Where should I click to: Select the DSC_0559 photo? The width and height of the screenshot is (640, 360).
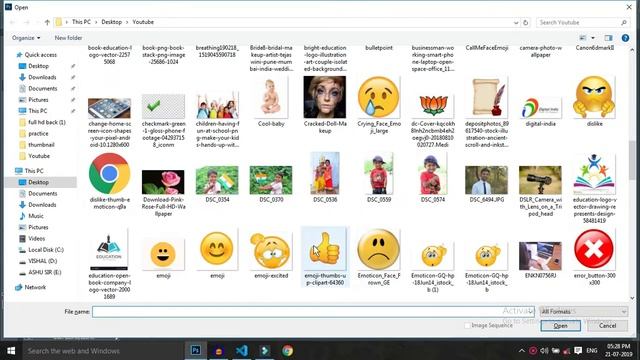[x=379, y=177]
